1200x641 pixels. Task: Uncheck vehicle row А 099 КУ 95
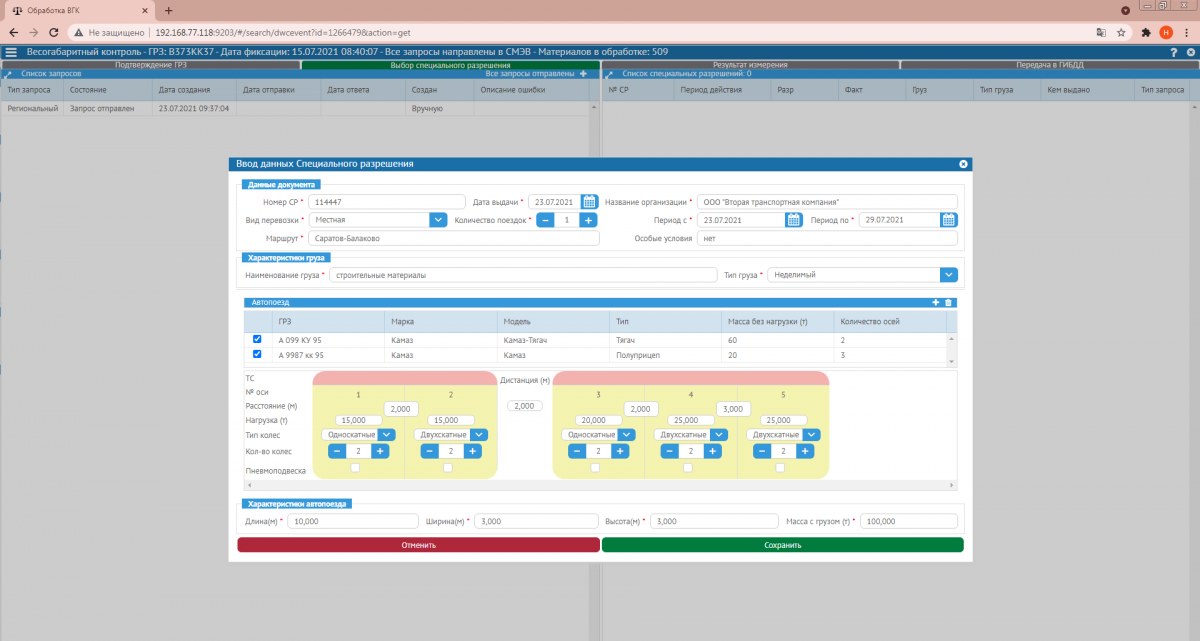(257, 340)
